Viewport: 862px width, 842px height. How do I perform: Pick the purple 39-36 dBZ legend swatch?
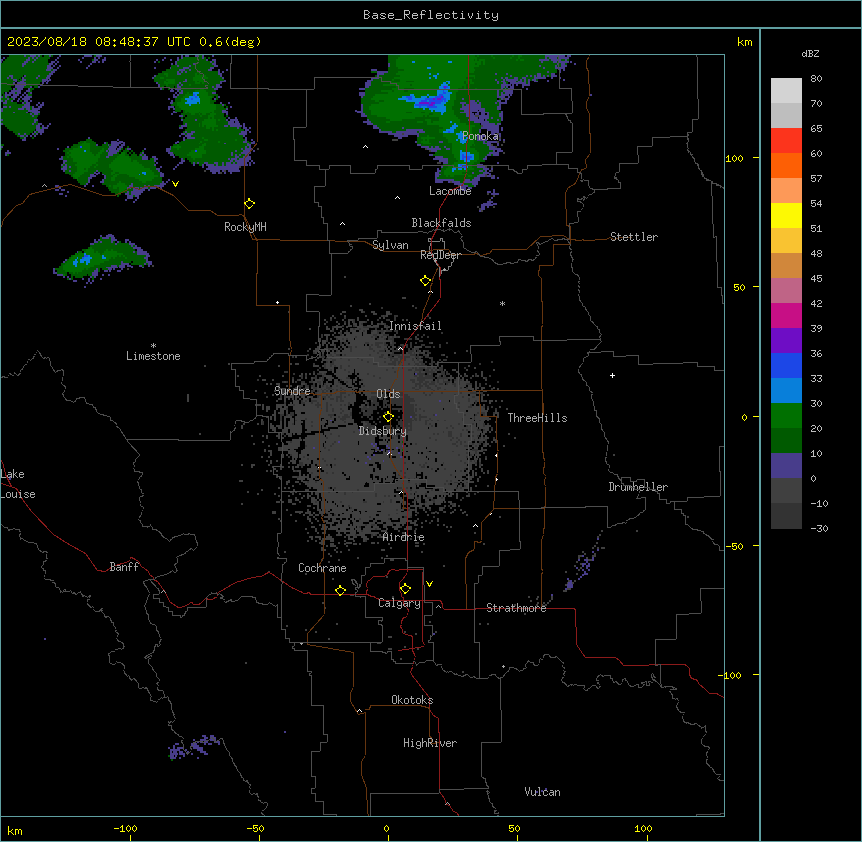[x=786, y=340]
